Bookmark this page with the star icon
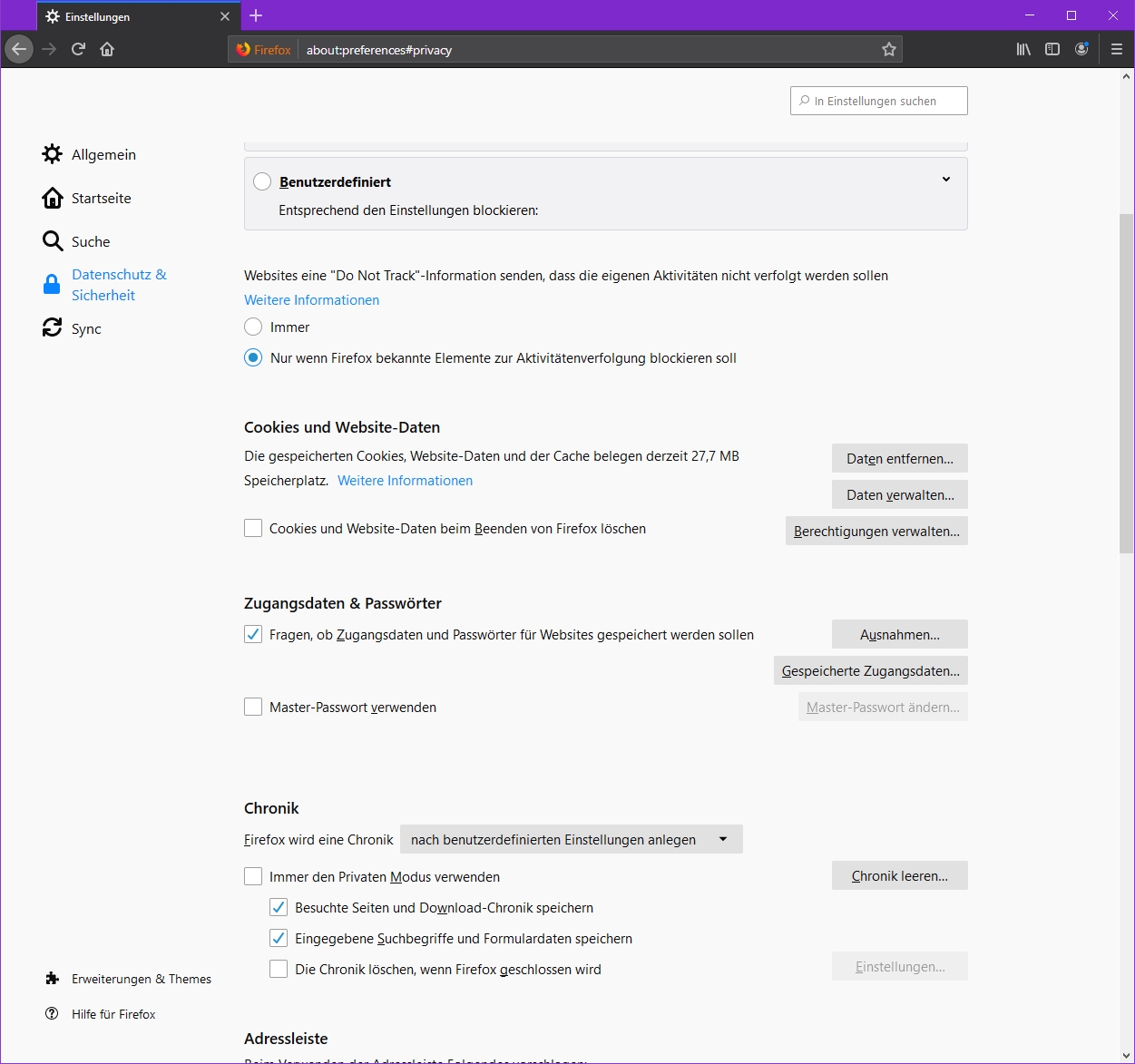The width and height of the screenshot is (1135, 1064). [889, 50]
